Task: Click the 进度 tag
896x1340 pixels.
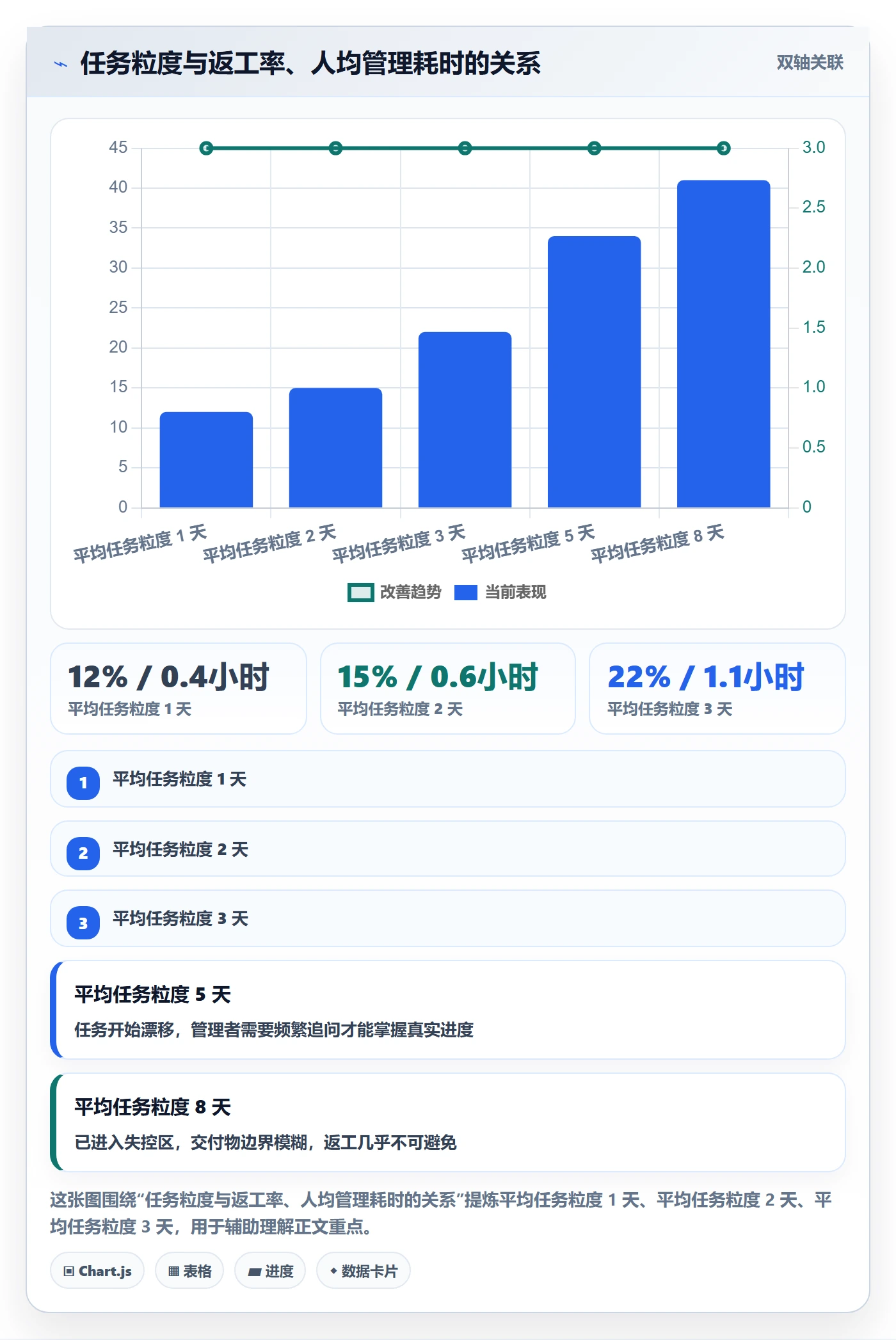Action: click(270, 1271)
